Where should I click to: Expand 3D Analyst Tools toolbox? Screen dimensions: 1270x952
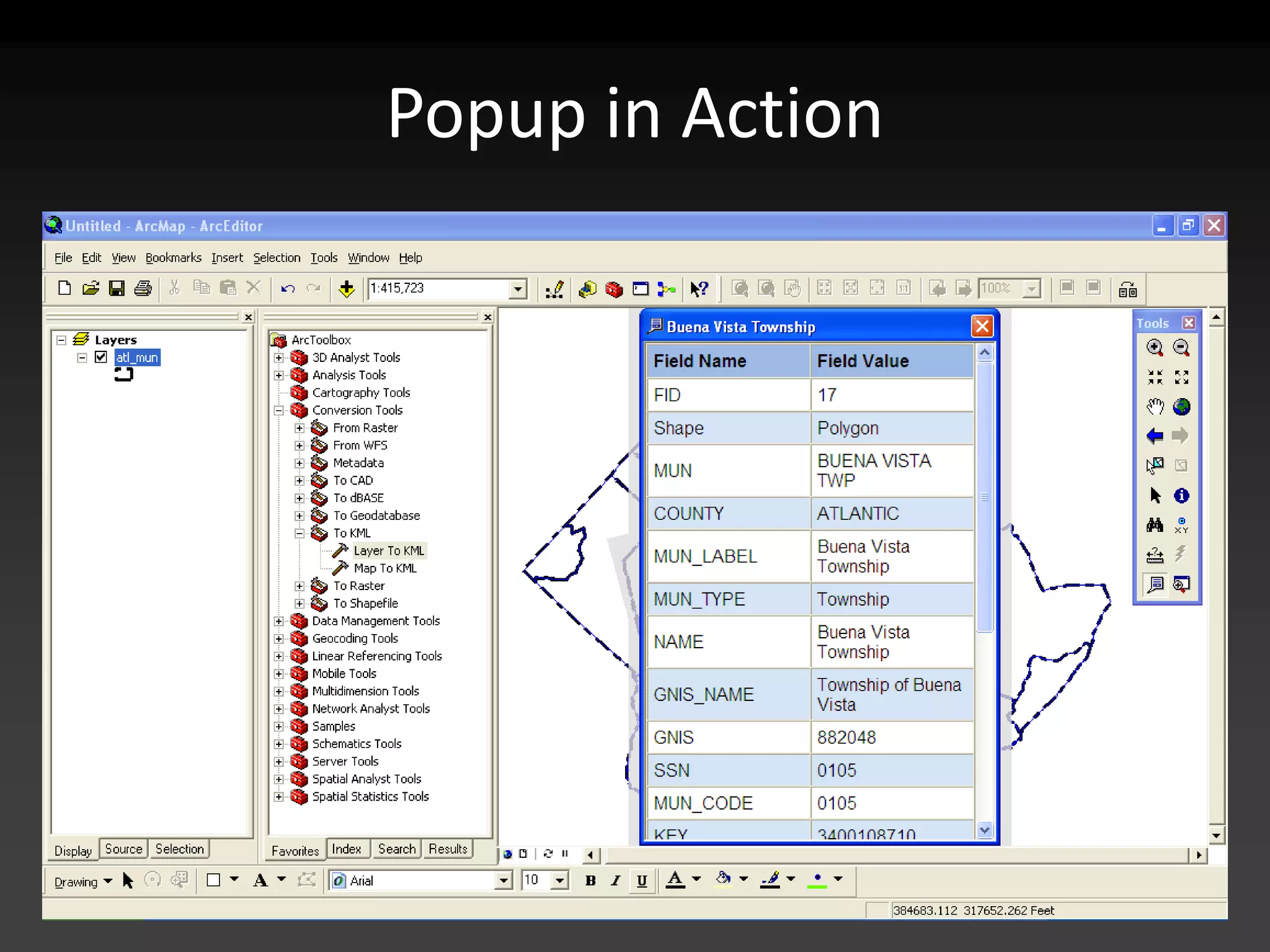278,358
